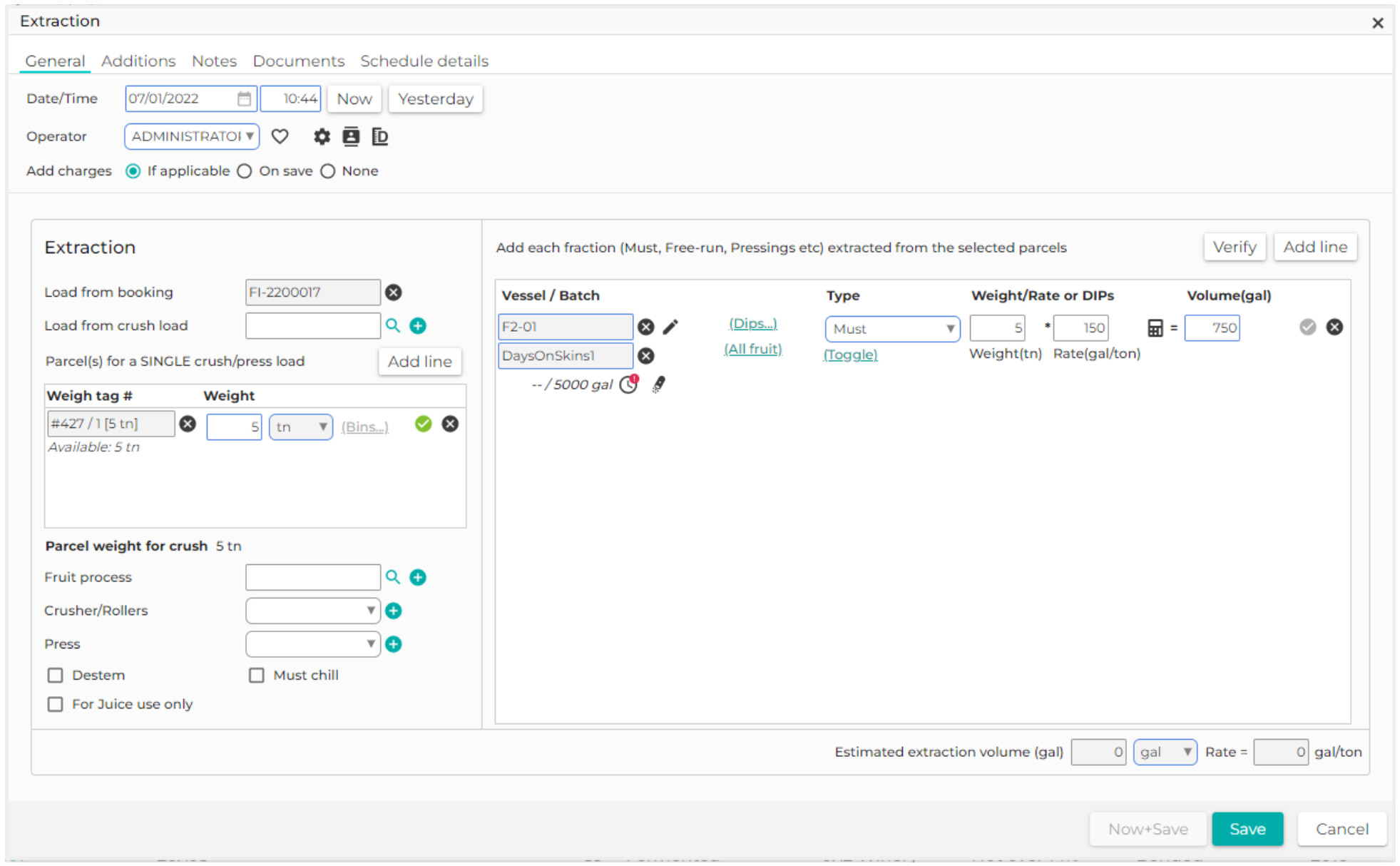Open the Schedule details tab

[x=424, y=61]
